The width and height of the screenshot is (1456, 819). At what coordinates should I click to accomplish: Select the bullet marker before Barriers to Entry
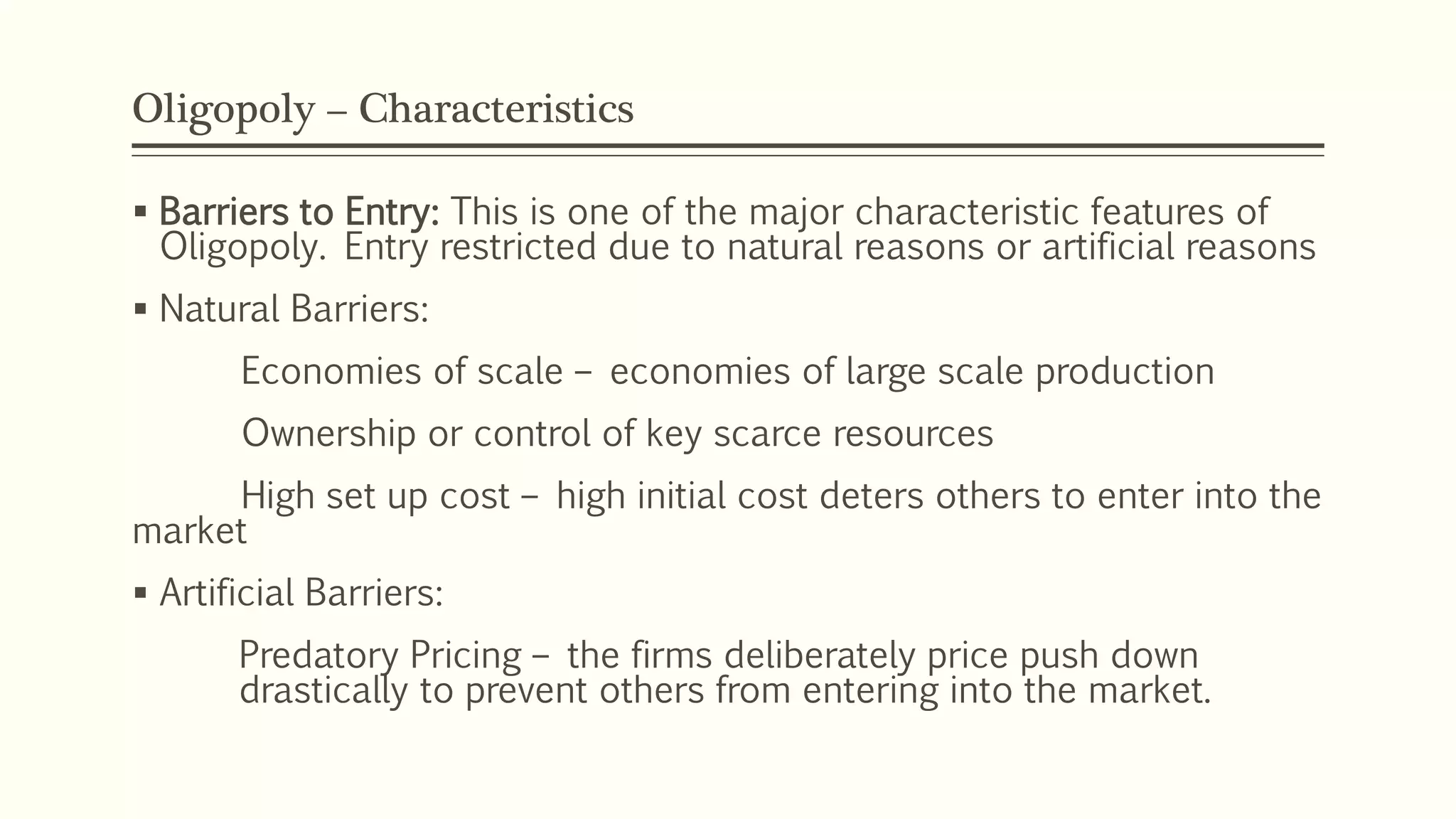[140, 212]
